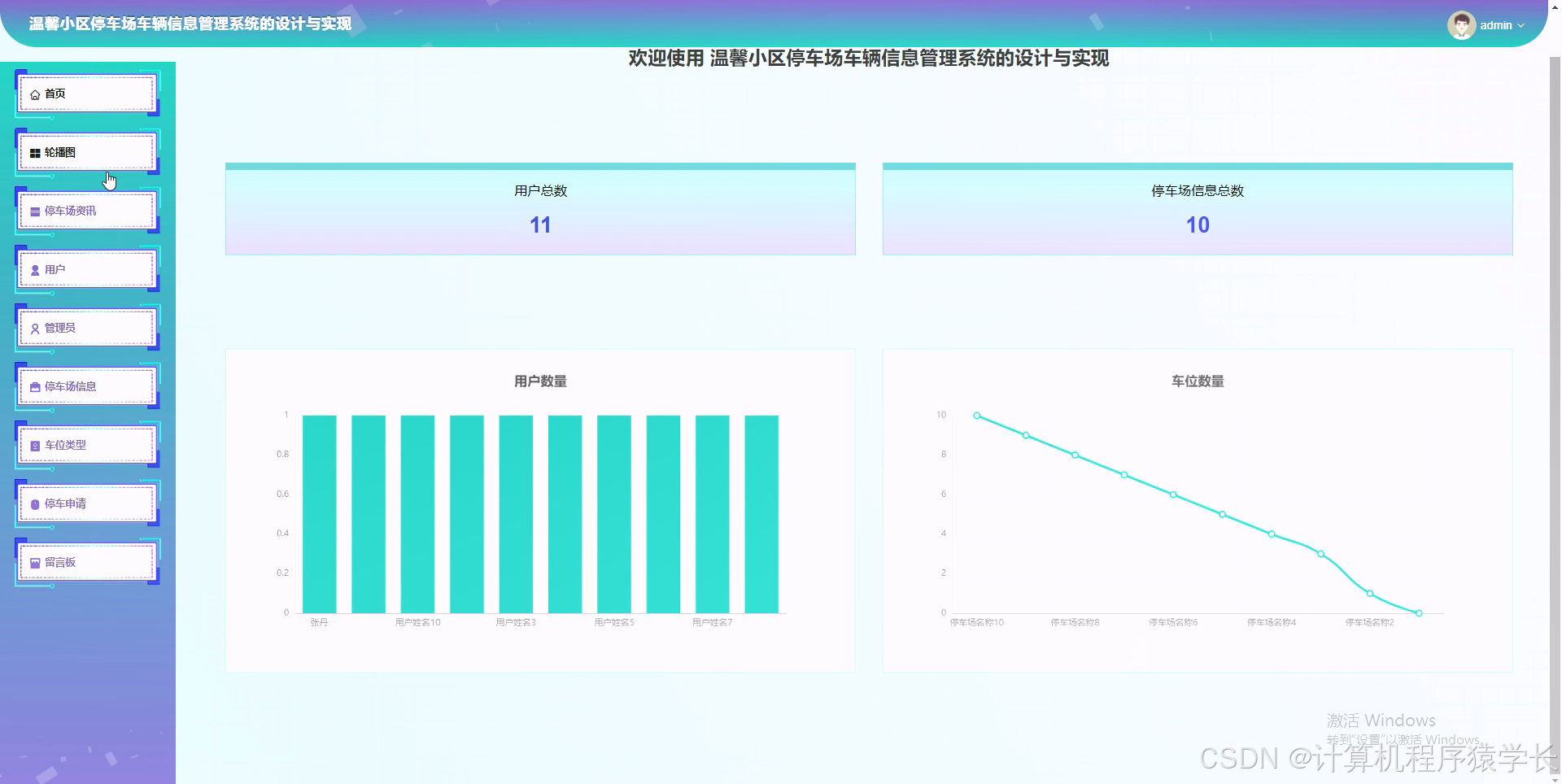
Task: Click the grid icon on 轮播图 menu
Action: (35, 152)
